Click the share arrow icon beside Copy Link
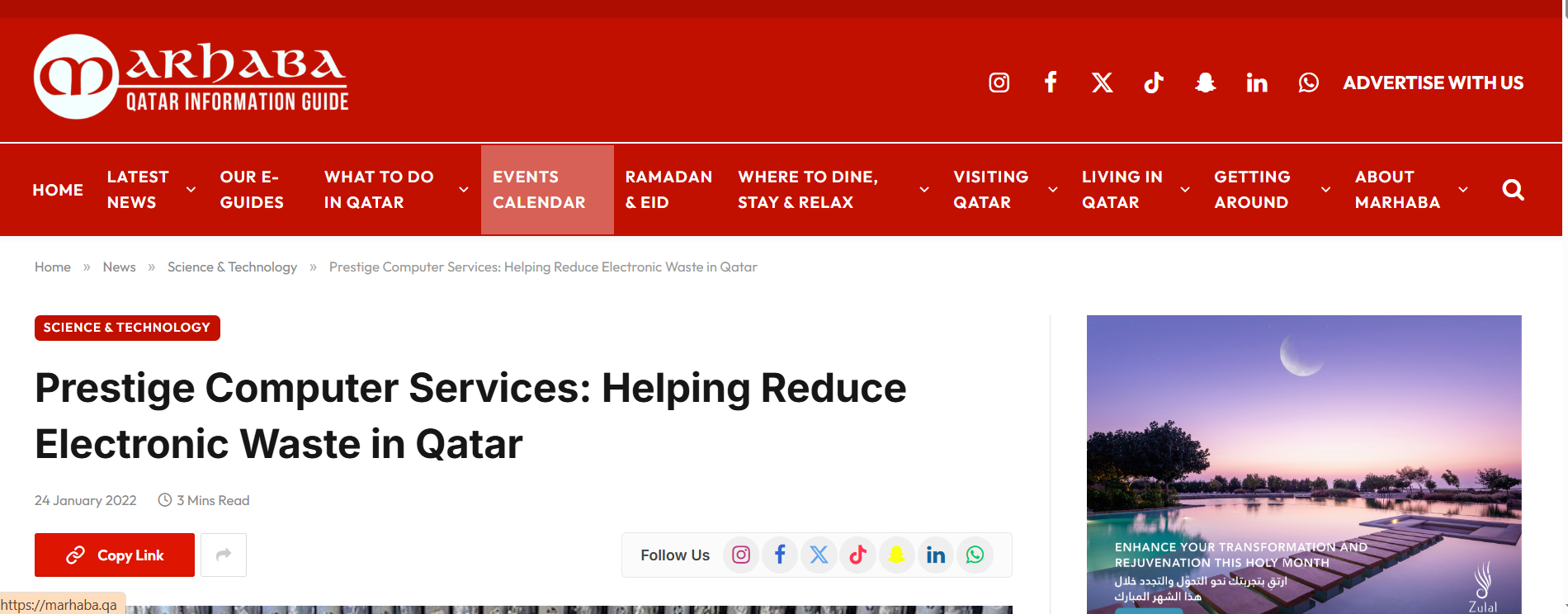The image size is (1568, 614). tap(224, 555)
